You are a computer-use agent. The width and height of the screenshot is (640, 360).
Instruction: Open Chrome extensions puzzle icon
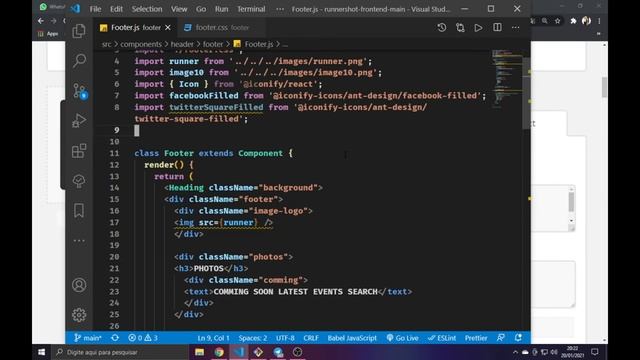pyautogui.click(x=573, y=21)
